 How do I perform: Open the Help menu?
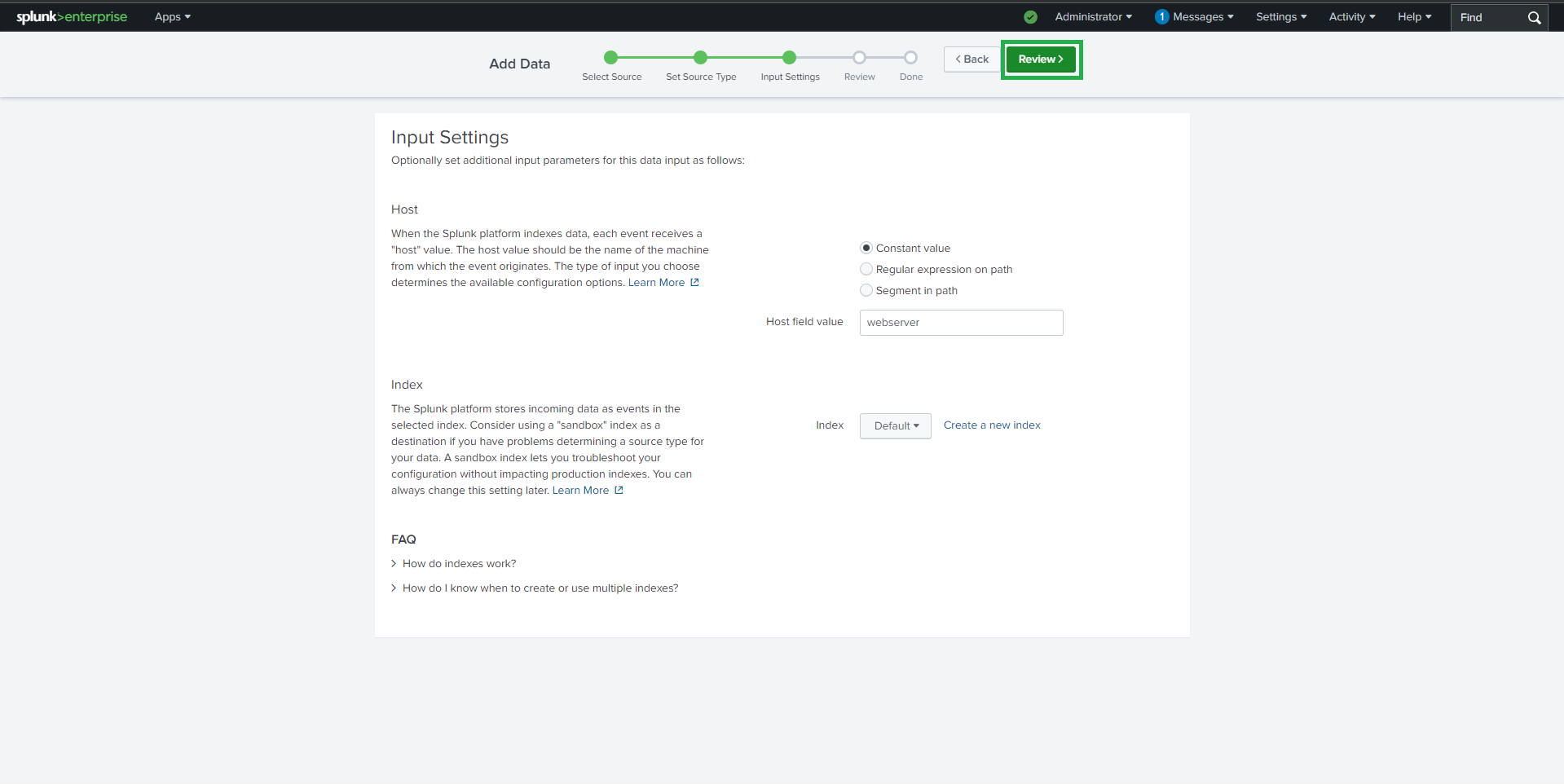coord(1415,17)
